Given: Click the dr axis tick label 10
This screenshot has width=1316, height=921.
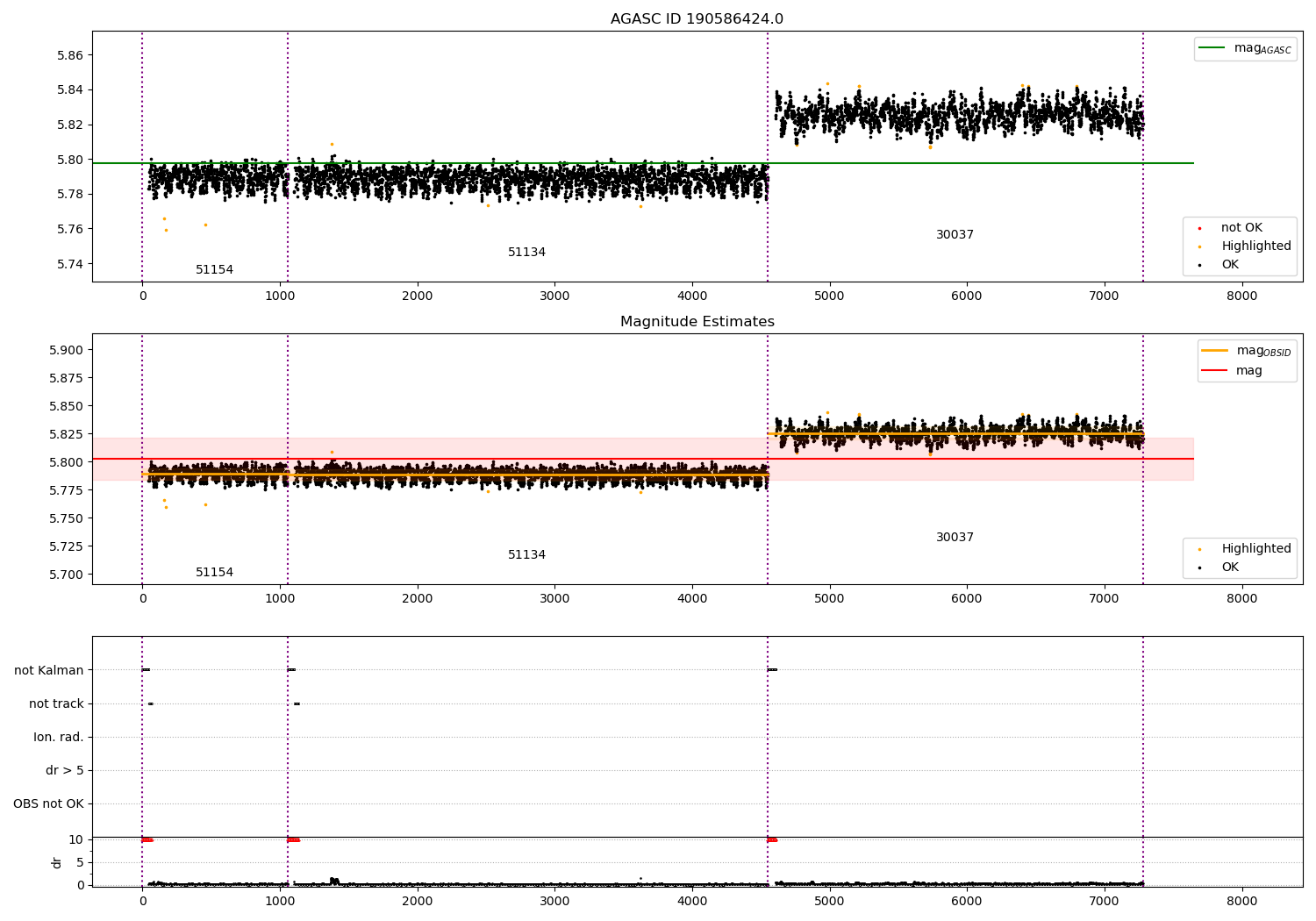Looking at the screenshot, I should [x=76, y=840].
